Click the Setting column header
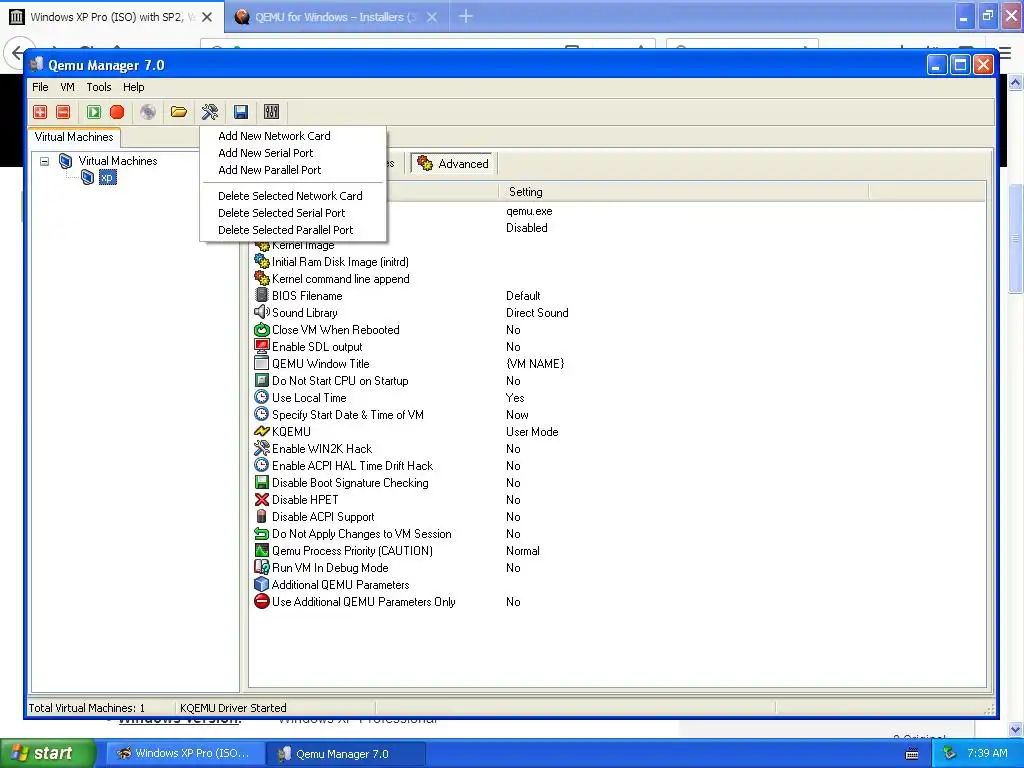1024x768 pixels. [x=684, y=192]
